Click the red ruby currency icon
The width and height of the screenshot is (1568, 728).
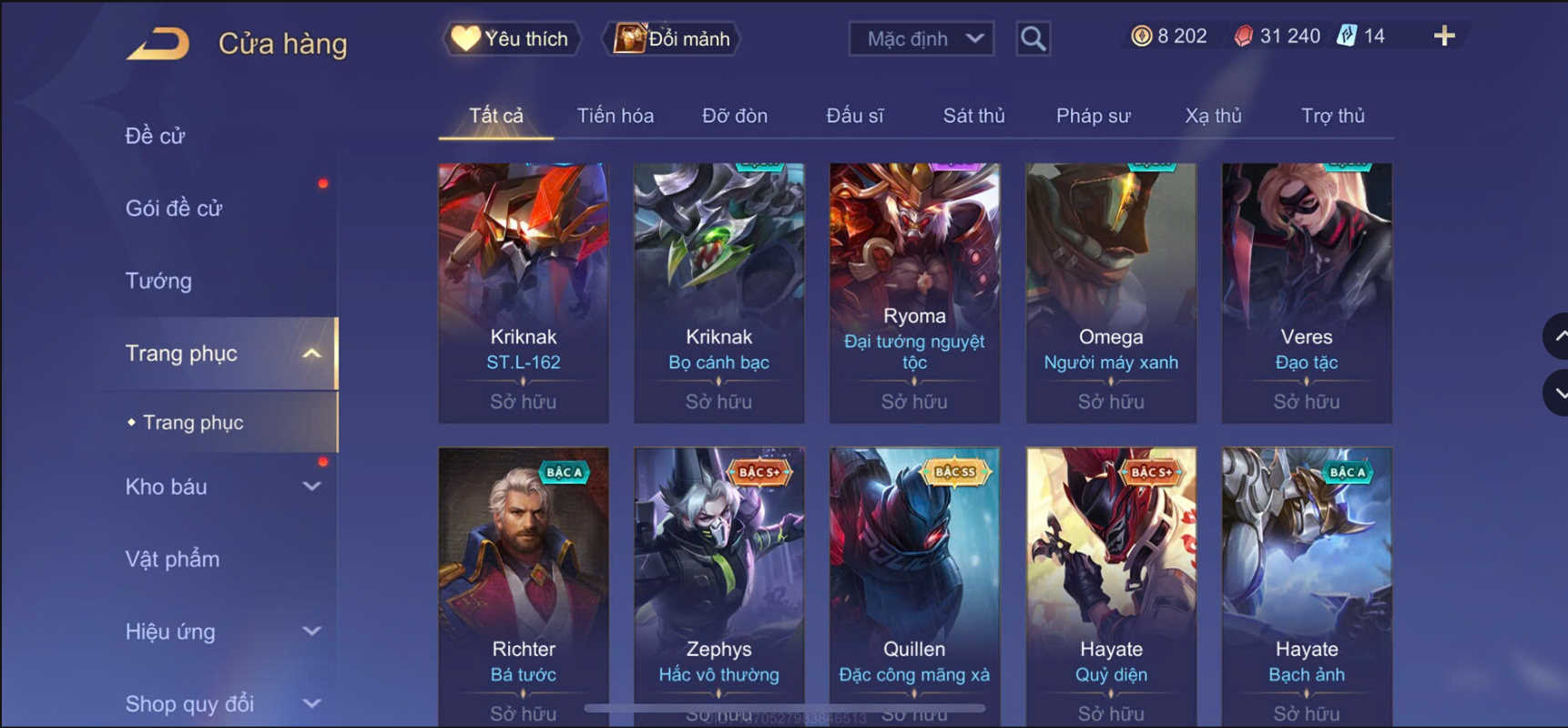point(1243,36)
